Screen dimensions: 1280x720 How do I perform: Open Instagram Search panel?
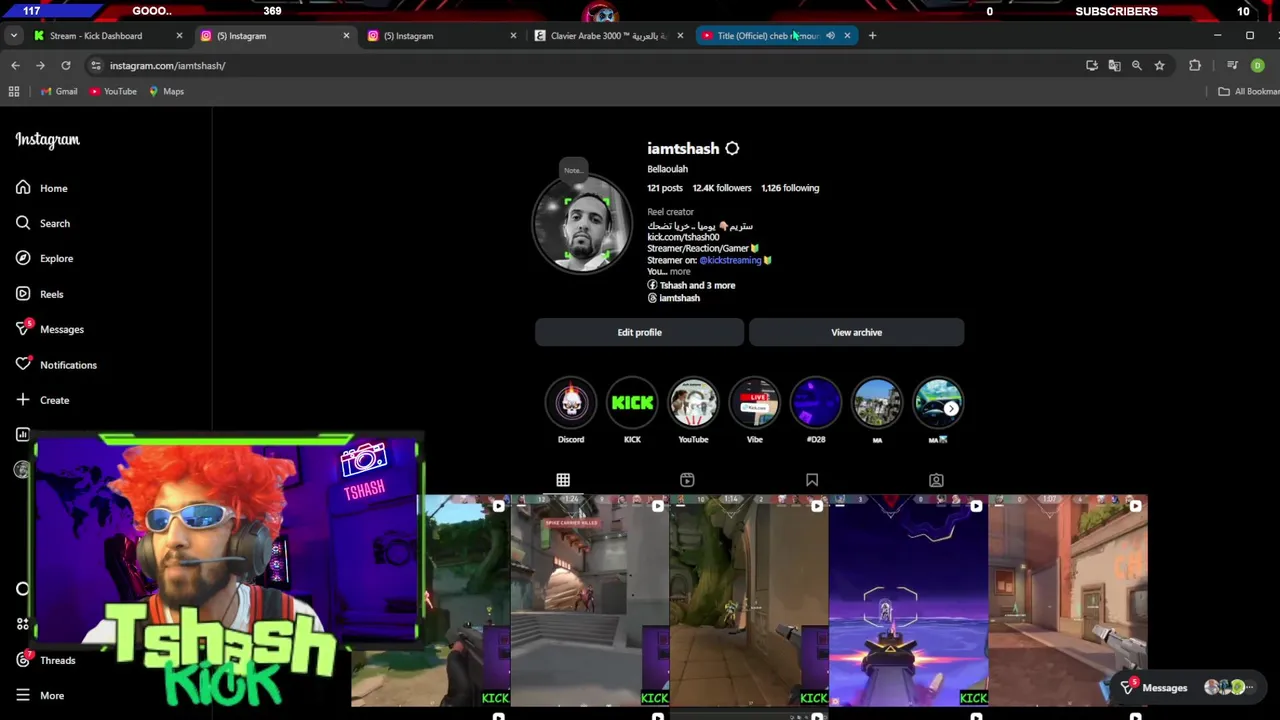coord(43,223)
